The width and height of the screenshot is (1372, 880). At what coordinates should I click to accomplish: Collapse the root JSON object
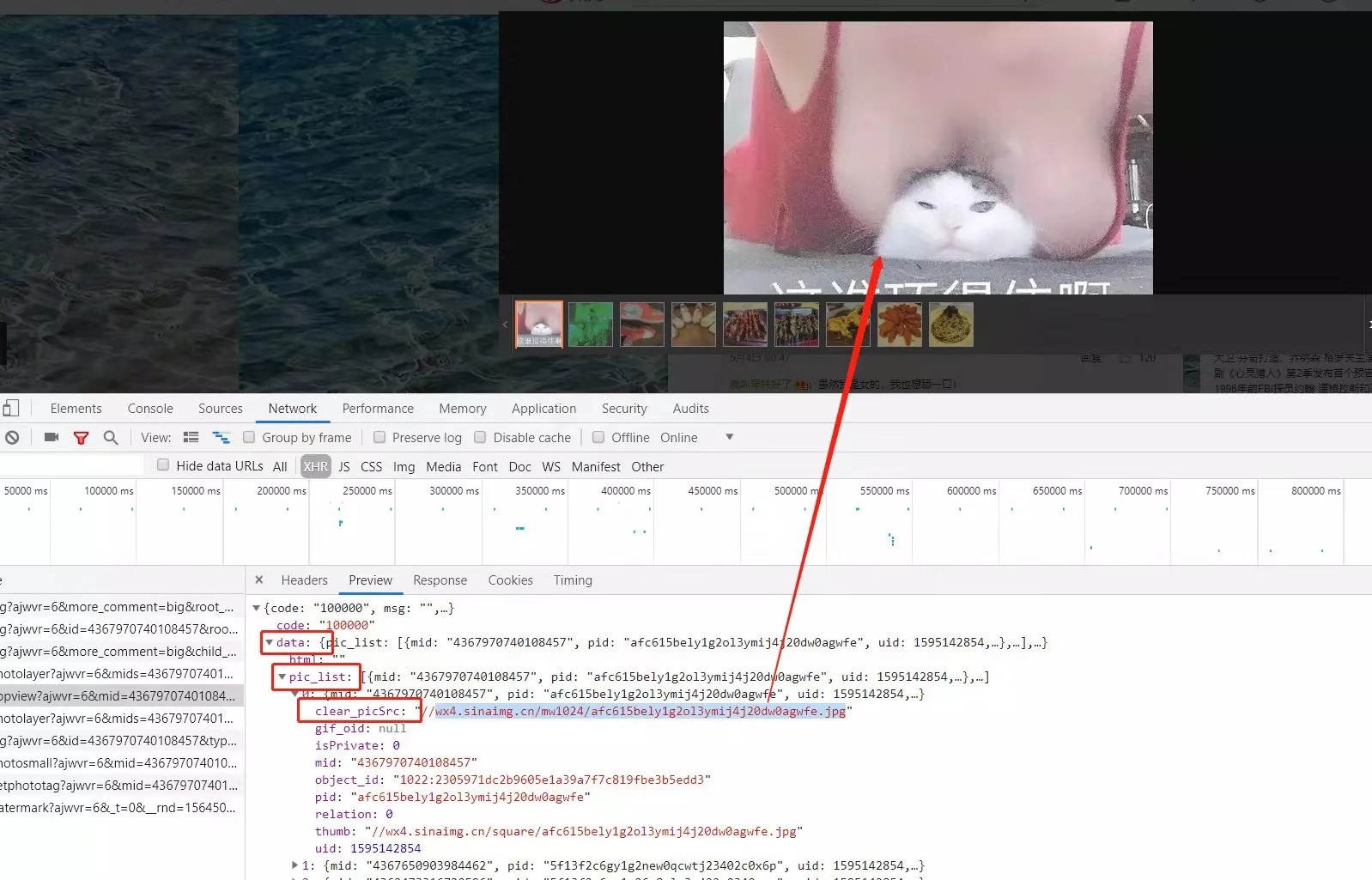pyautogui.click(x=256, y=608)
